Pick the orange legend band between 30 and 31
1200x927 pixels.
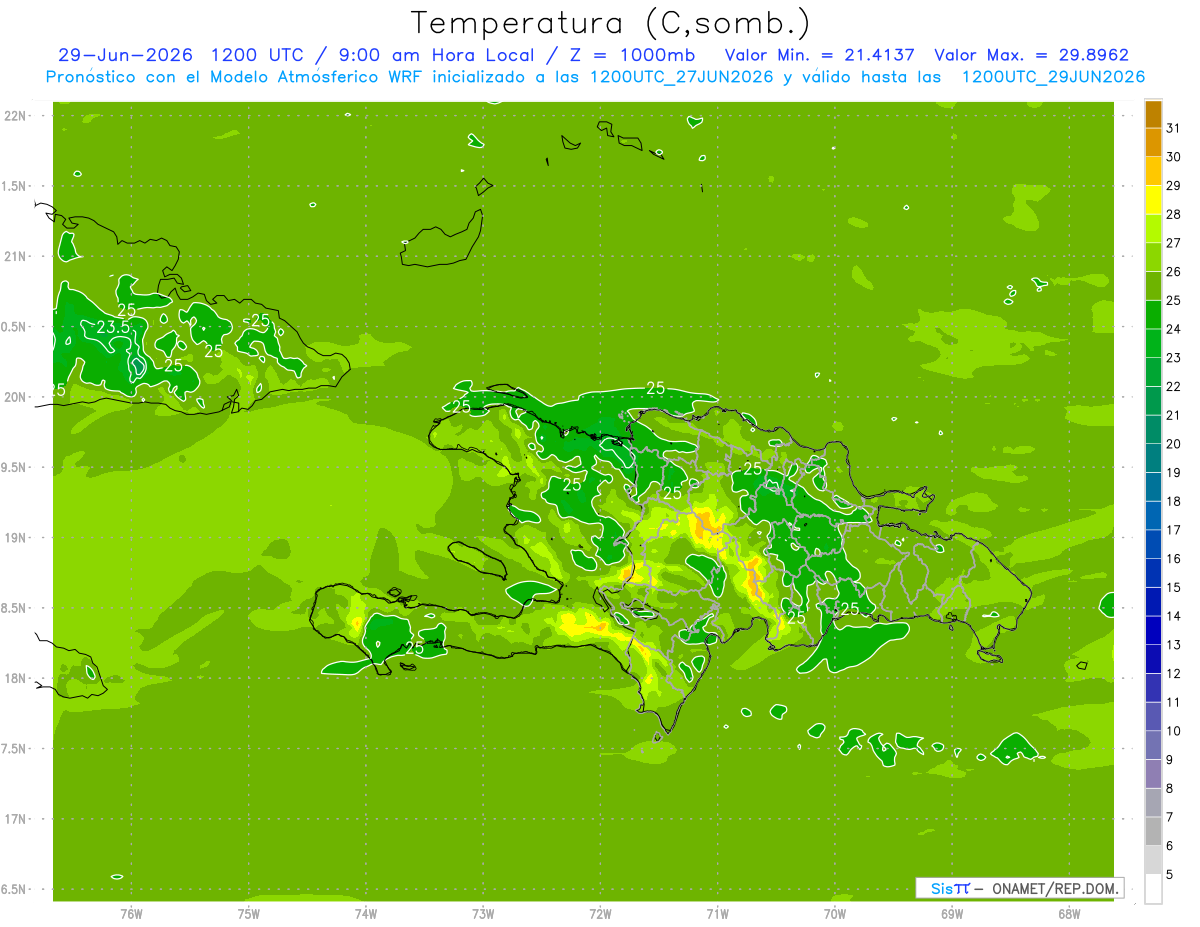(1153, 143)
